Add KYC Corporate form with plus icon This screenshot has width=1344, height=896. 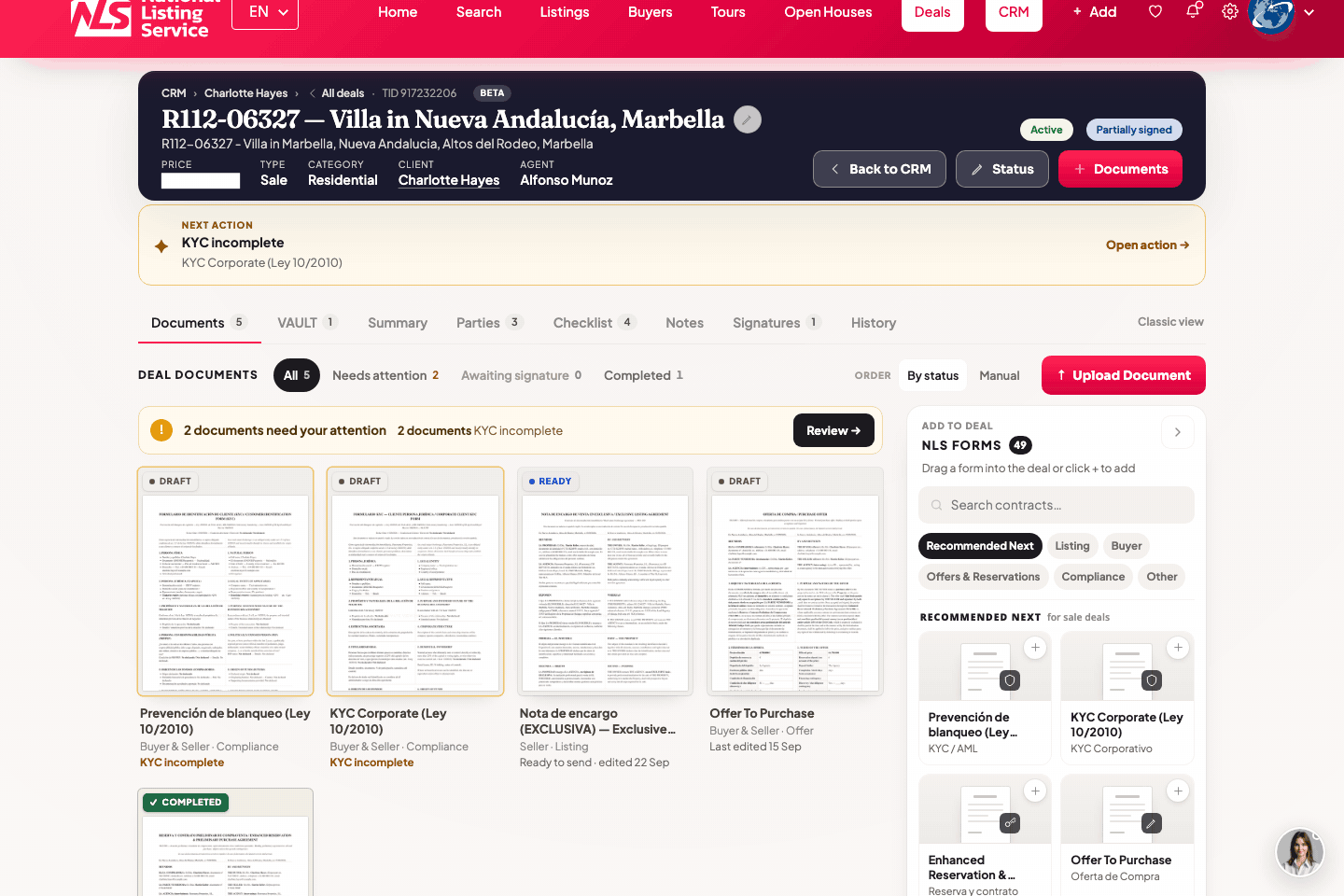pyautogui.click(x=1178, y=648)
